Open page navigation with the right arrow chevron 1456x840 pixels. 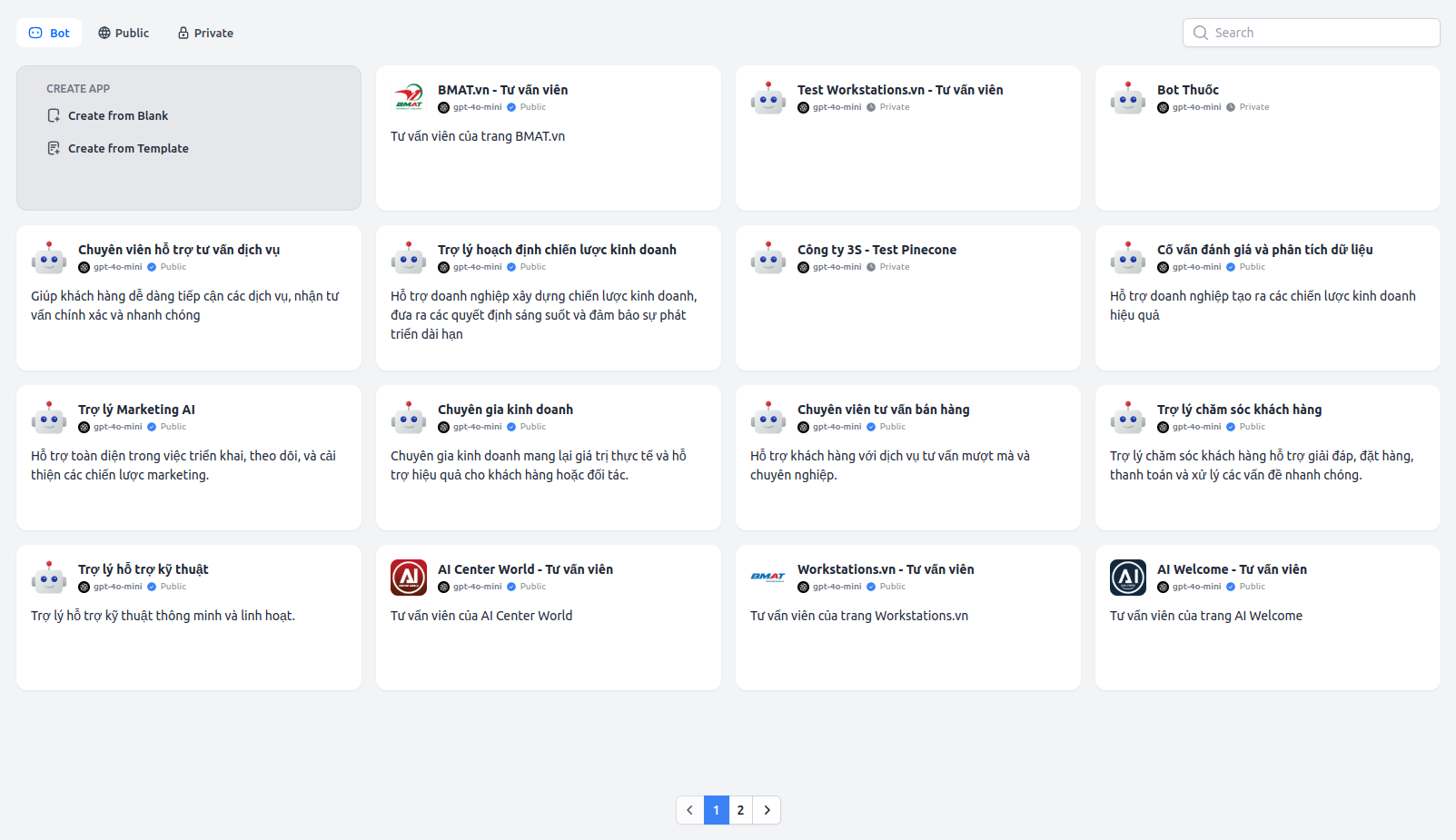[x=767, y=809]
